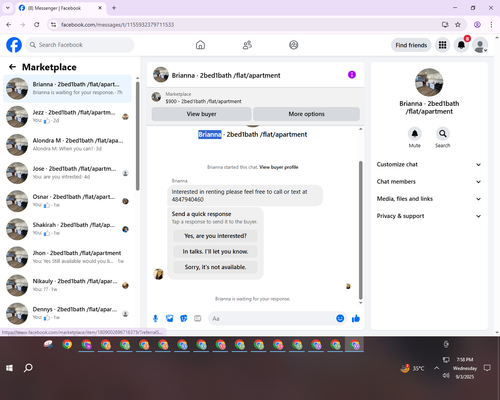The height and width of the screenshot is (400, 500).
Task: Send quick response 'Sorry, it's not available.'
Action: tap(215, 267)
